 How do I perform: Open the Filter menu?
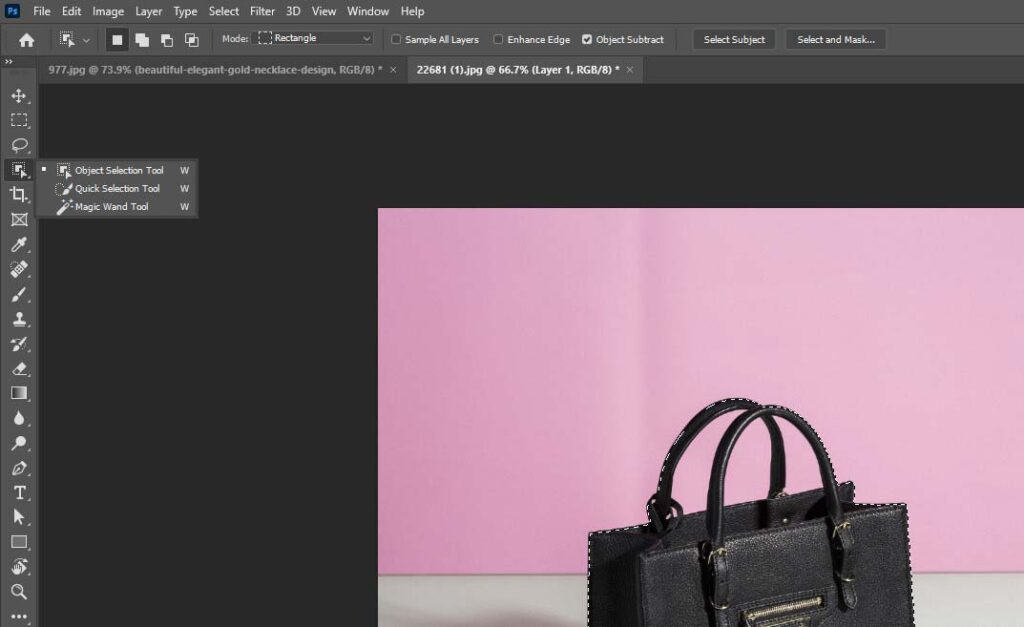pyautogui.click(x=262, y=11)
